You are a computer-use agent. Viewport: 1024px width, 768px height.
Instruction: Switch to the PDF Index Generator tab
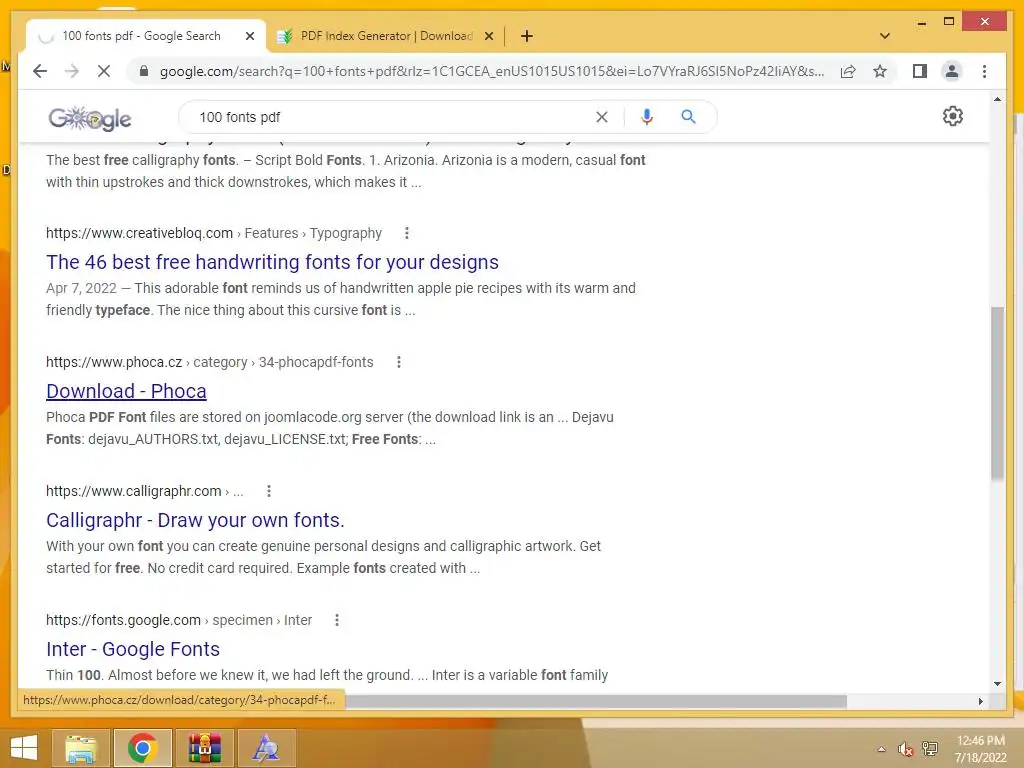click(387, 36)
